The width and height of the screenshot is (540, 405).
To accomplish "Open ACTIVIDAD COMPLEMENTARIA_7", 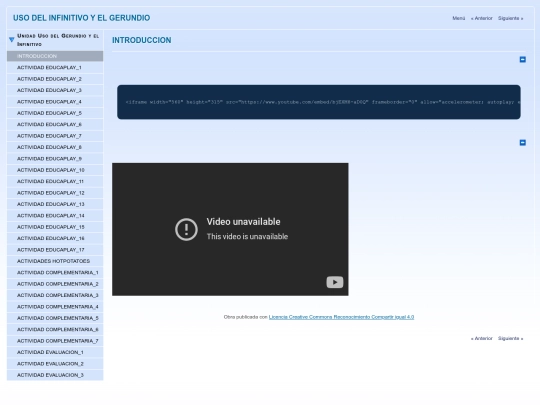I will click(55, 341).
